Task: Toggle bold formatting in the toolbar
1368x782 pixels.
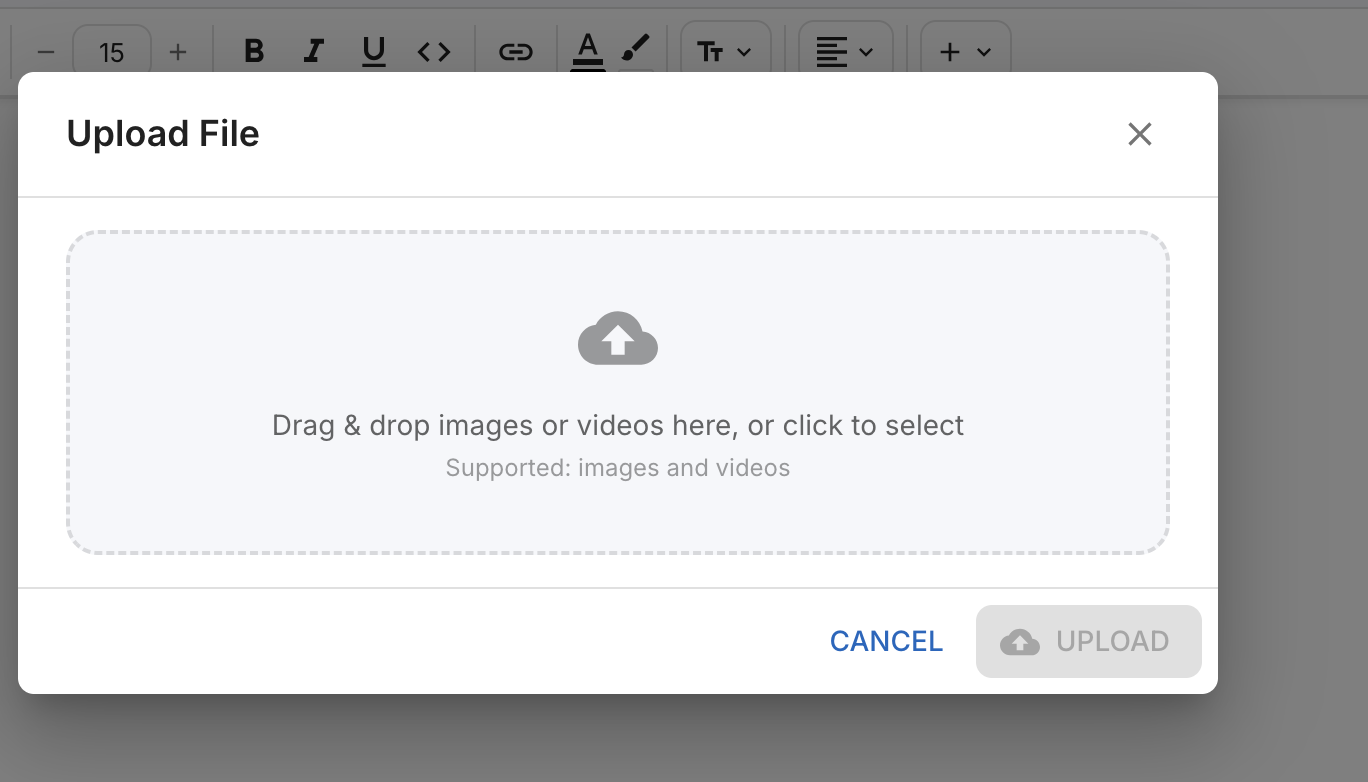Action: click(x=254, y=51)
